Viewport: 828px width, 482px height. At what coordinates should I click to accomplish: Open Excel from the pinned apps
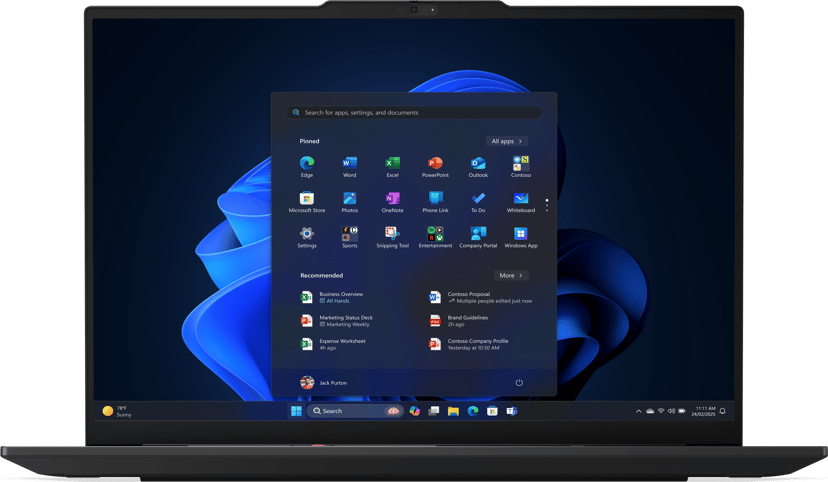click(392, 167)
